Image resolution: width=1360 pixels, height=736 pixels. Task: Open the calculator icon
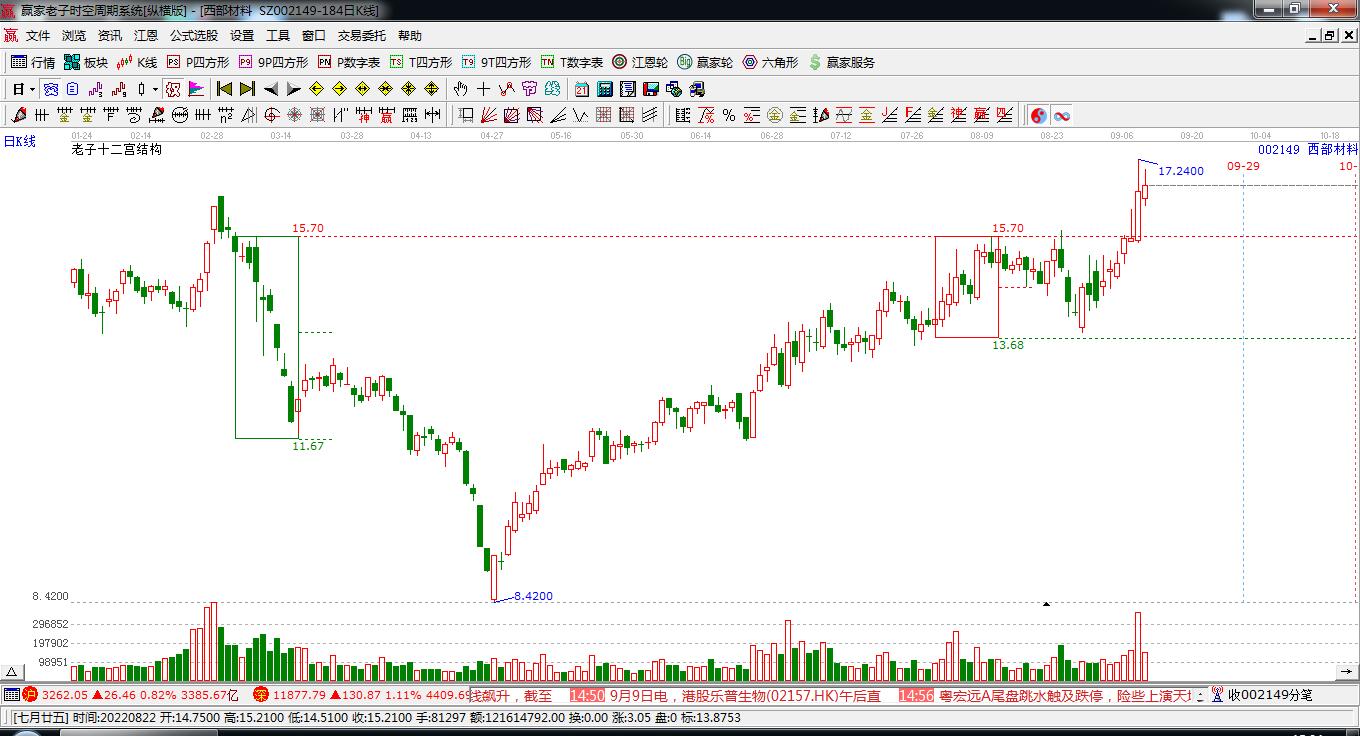(x=605, y=89)
